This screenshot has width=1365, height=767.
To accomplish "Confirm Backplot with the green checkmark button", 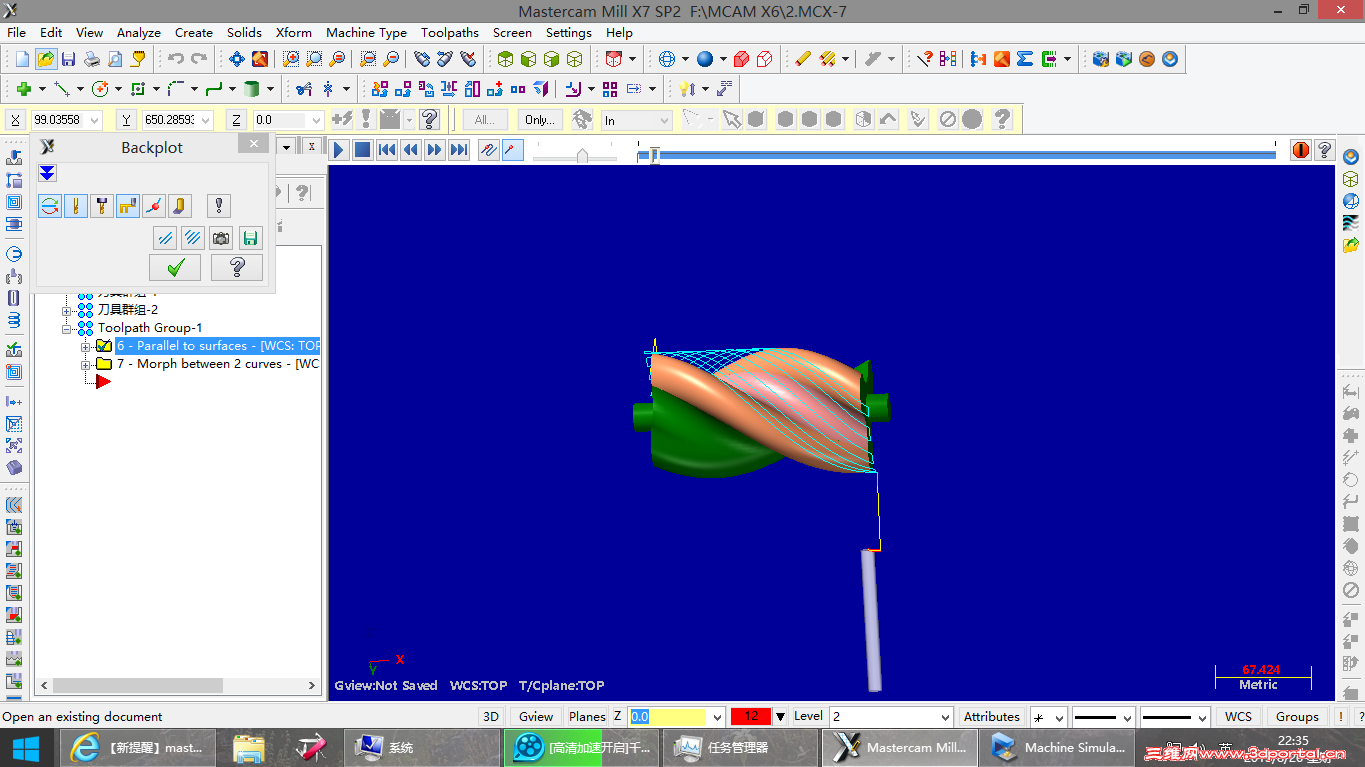I will tap(175, 267).
